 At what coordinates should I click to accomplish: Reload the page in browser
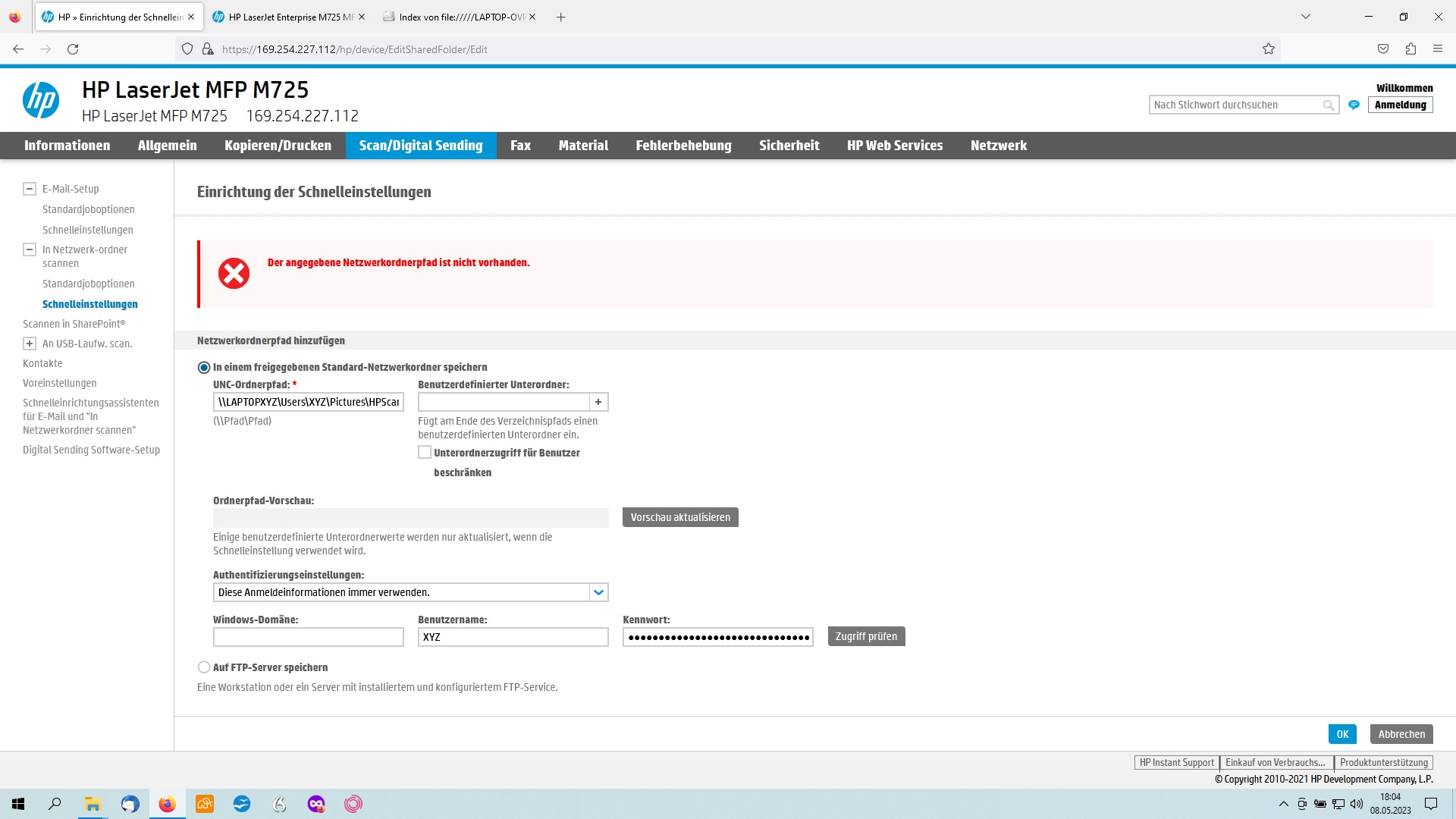pyautogui.click(x=73, y=49)
